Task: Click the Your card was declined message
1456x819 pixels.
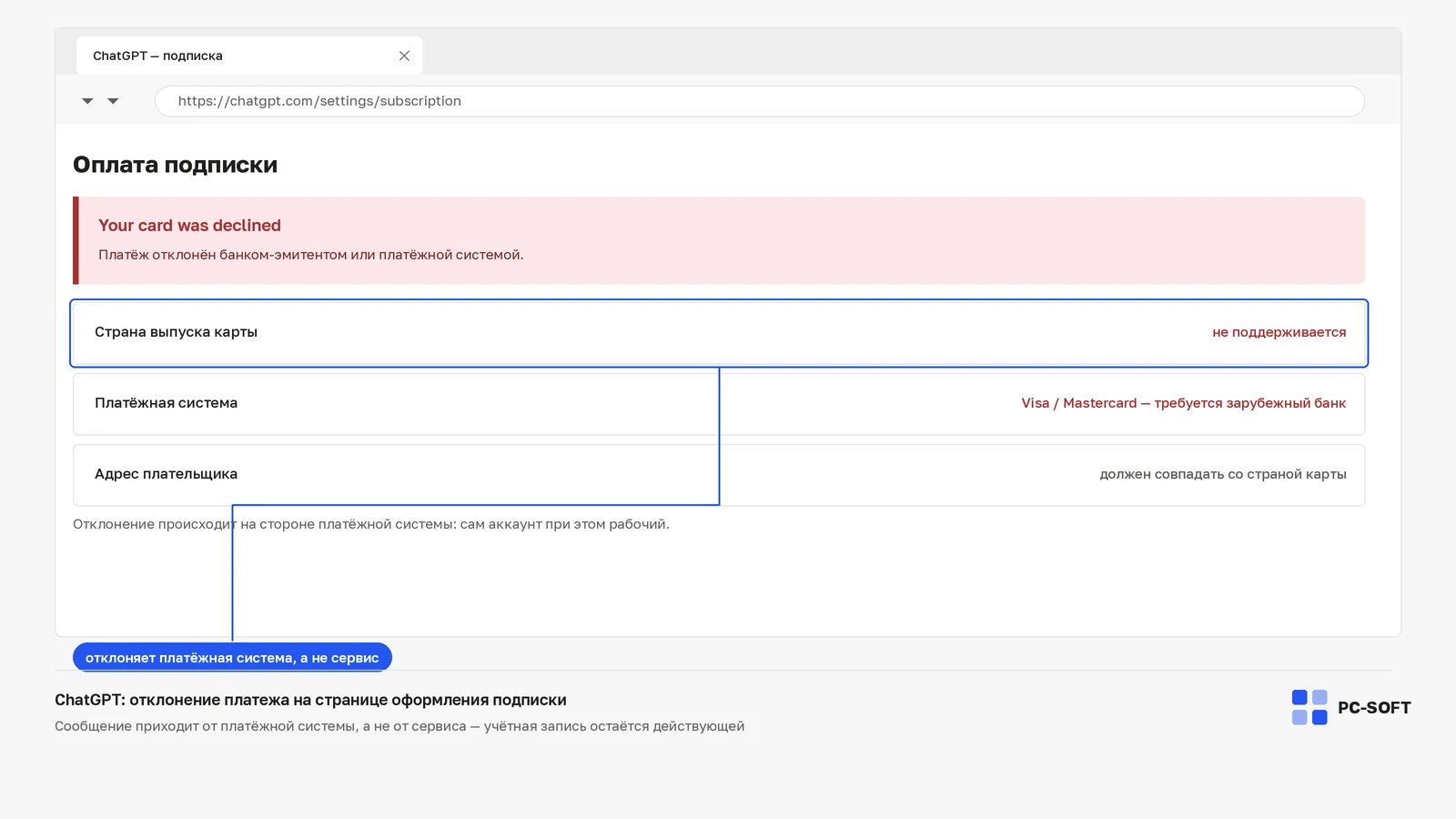Action: [x=189, y=226]
